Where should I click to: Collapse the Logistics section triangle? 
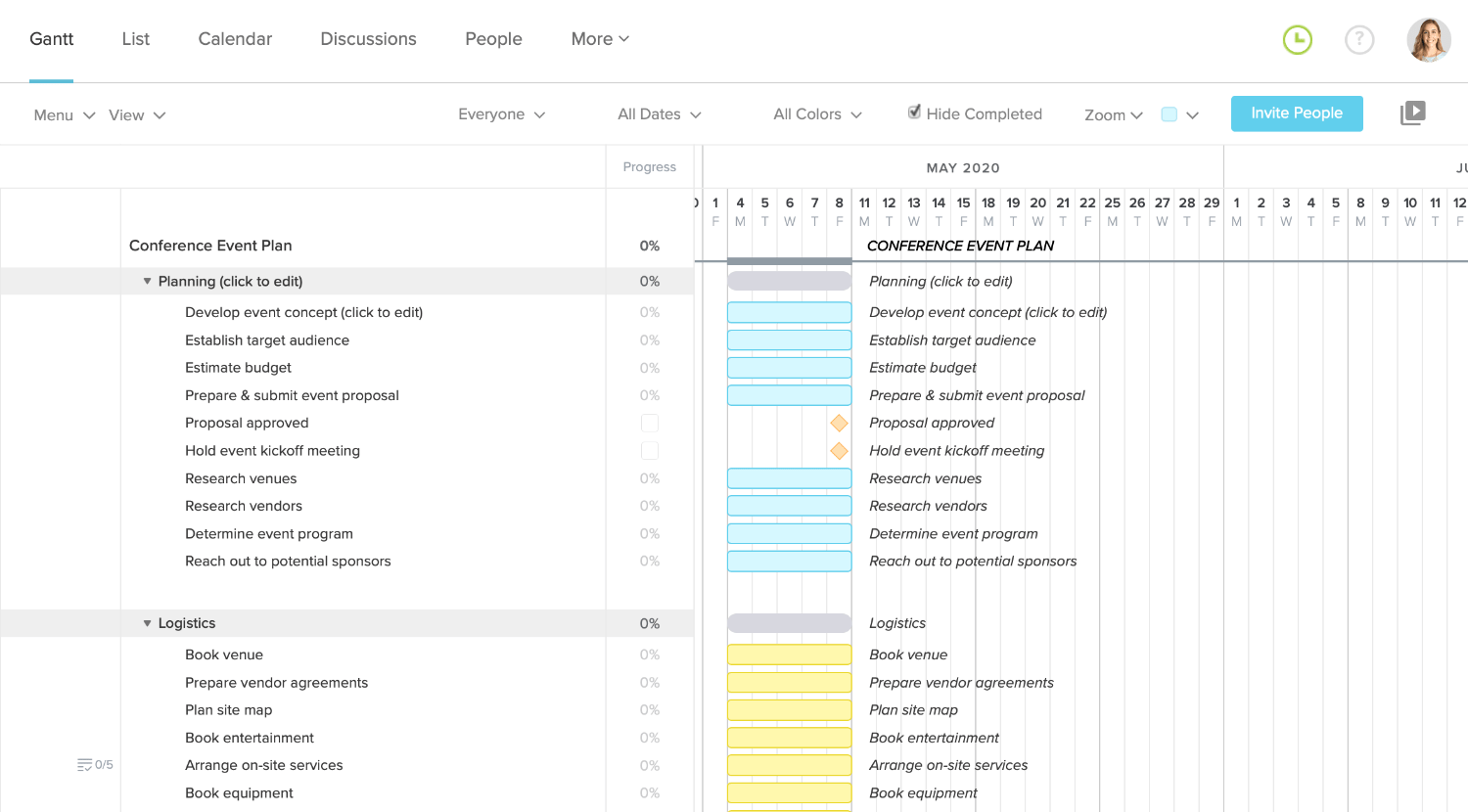pos(147,623)
